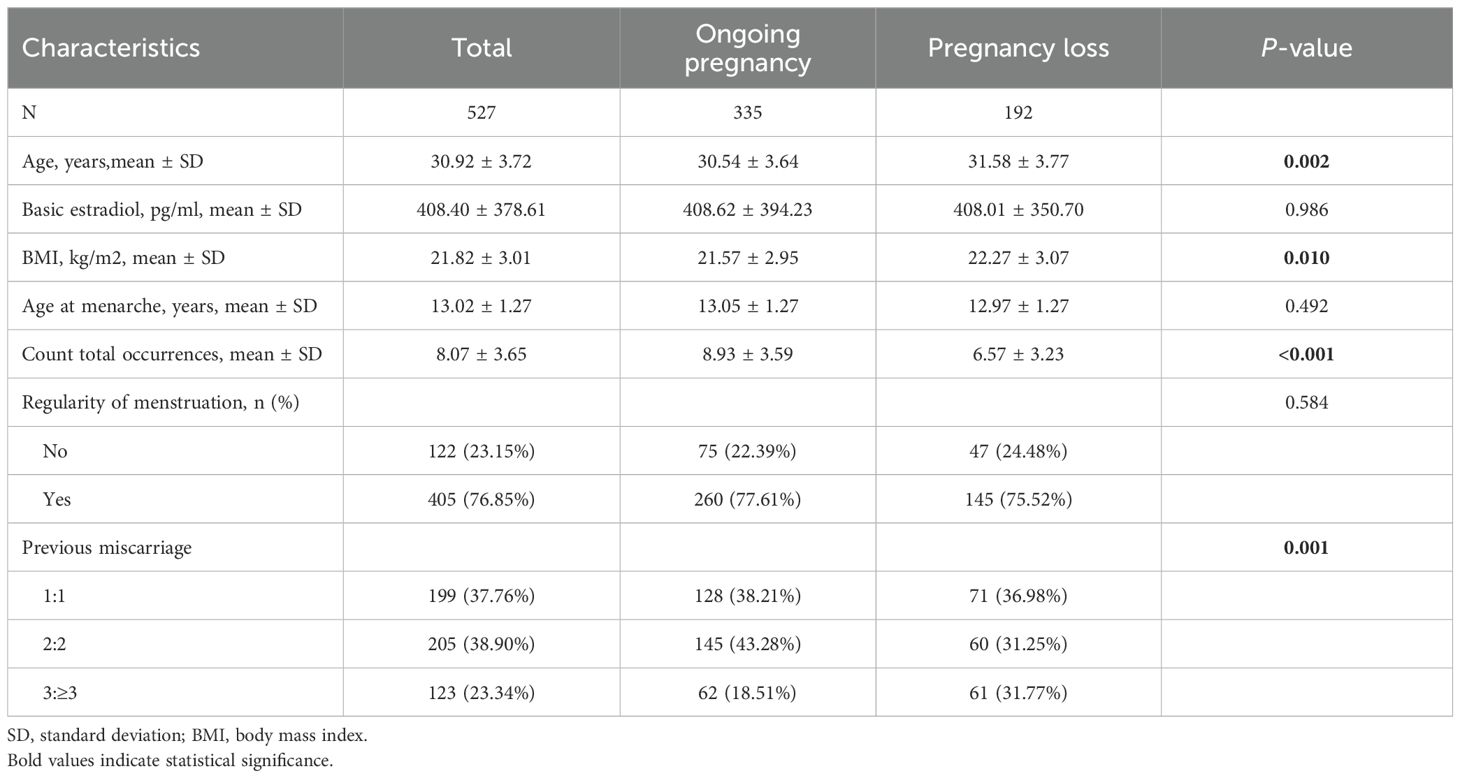Select the Age at menarche row label

pyautogui.click(x=169, y=306)
